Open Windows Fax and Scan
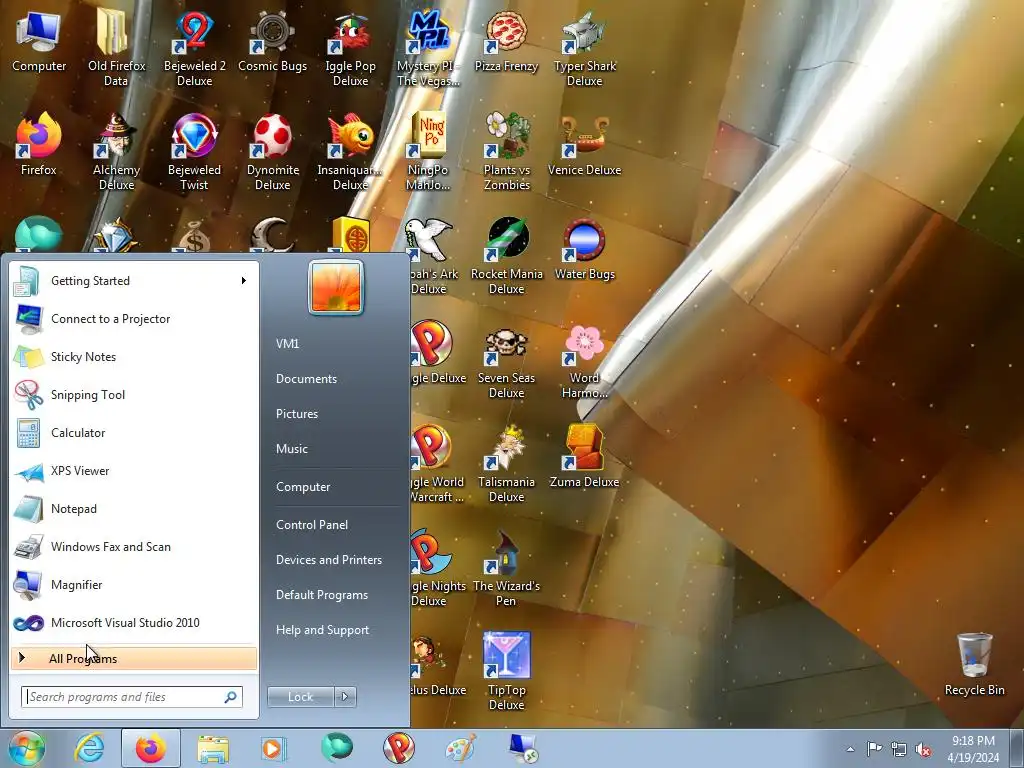The width and height of the screenshot is (1024, 768). [x=134, y=547]
